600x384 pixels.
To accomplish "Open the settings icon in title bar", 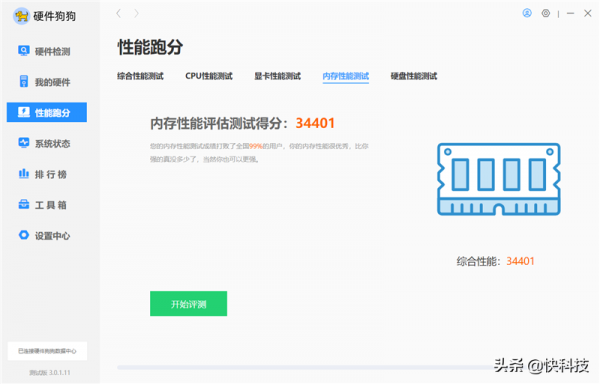I will click(546, 13).
